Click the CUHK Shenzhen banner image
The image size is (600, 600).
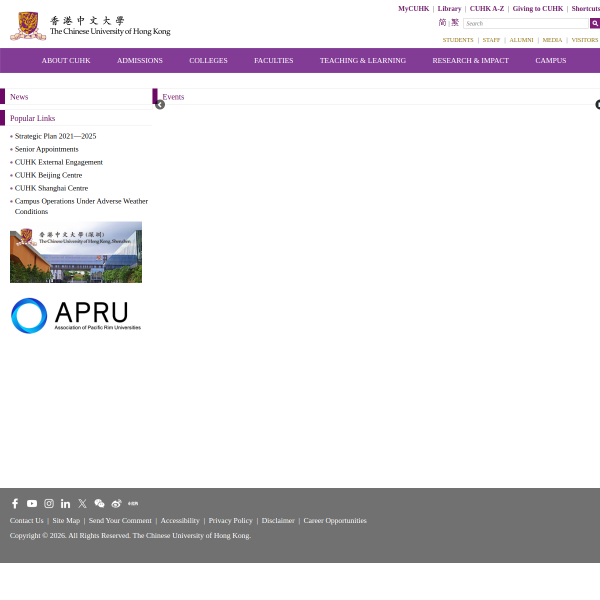click(x=76, y=252)
